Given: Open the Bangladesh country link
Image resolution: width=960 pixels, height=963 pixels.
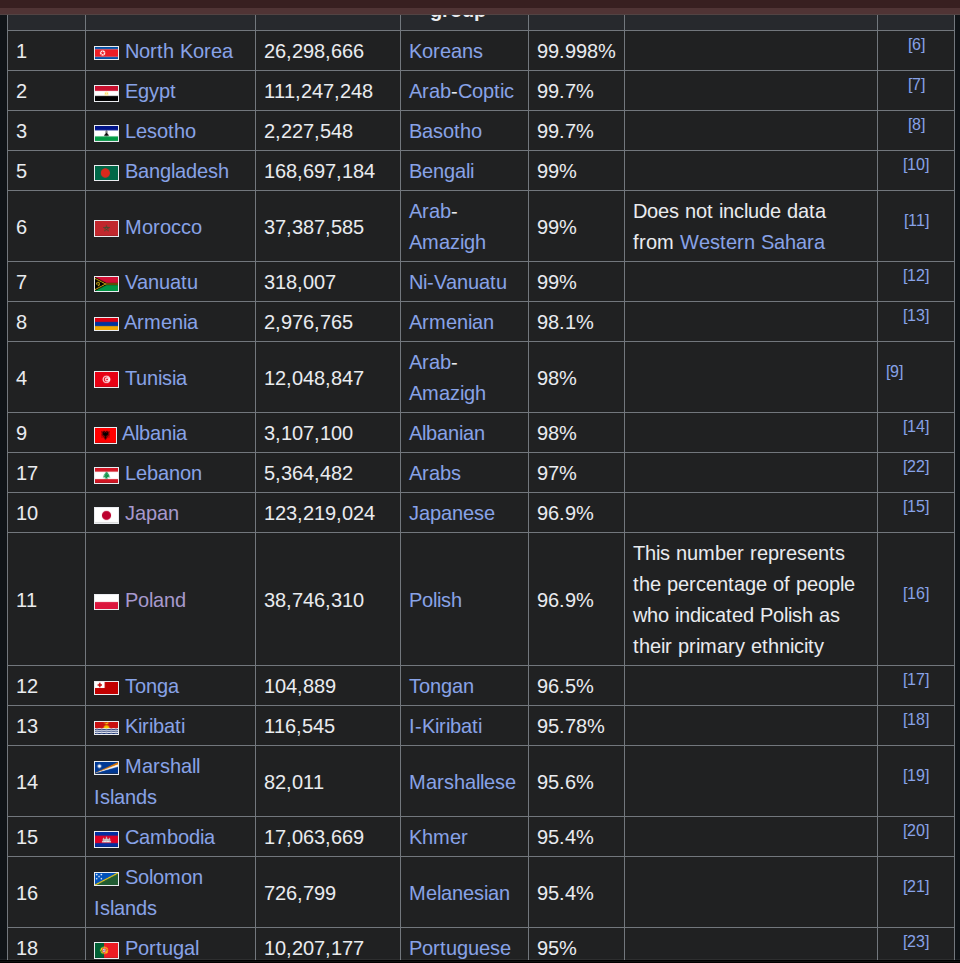Looking at the screenshot, I should [x=177, y=171].
